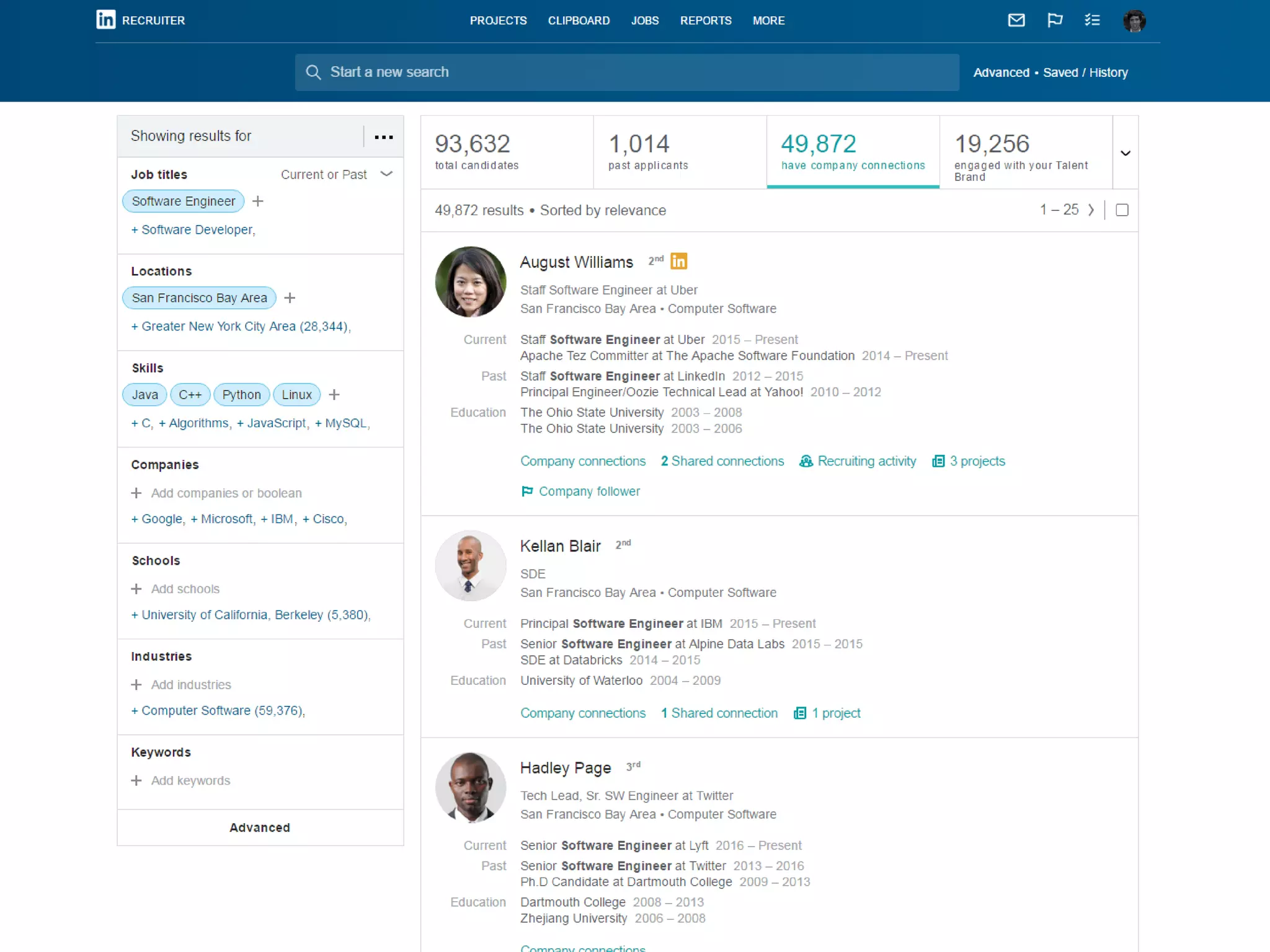Open the PROJECTS menu
1270x952 pixels.
498,20
